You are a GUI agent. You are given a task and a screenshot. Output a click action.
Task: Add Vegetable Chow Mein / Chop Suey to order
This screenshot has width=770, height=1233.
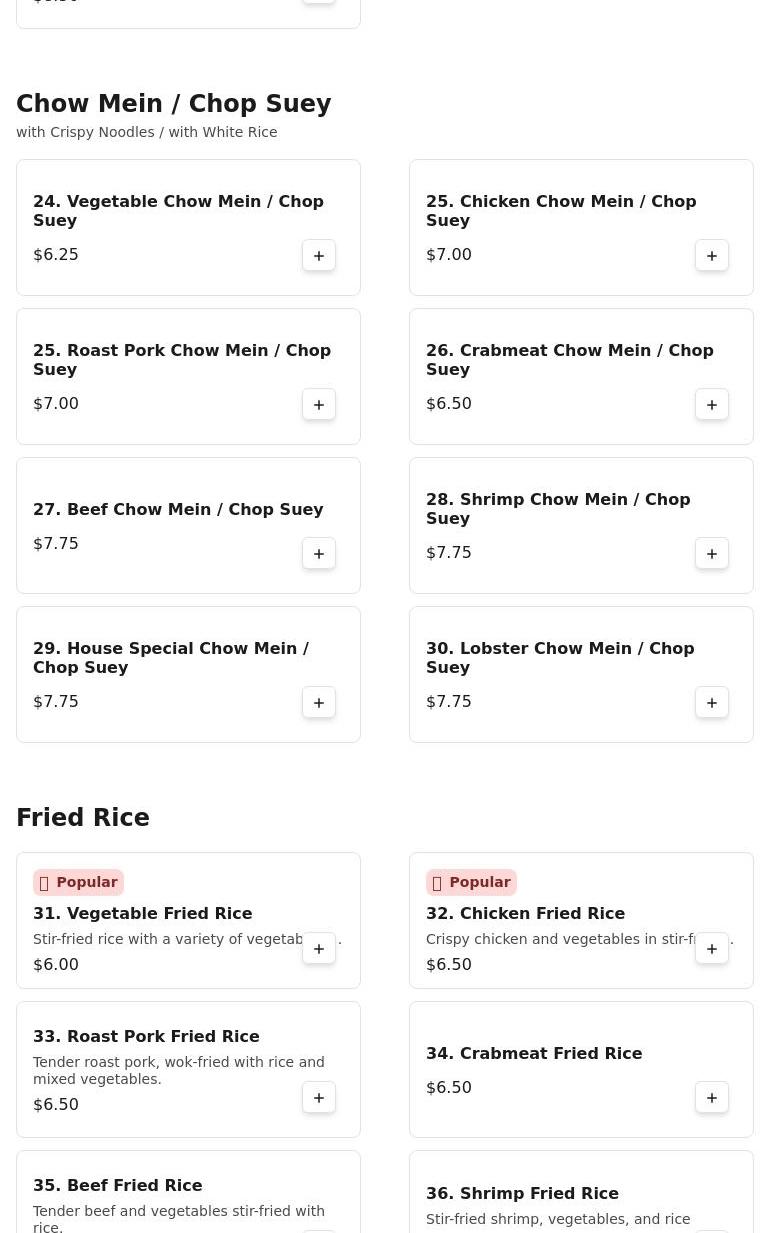click(319, 256)
